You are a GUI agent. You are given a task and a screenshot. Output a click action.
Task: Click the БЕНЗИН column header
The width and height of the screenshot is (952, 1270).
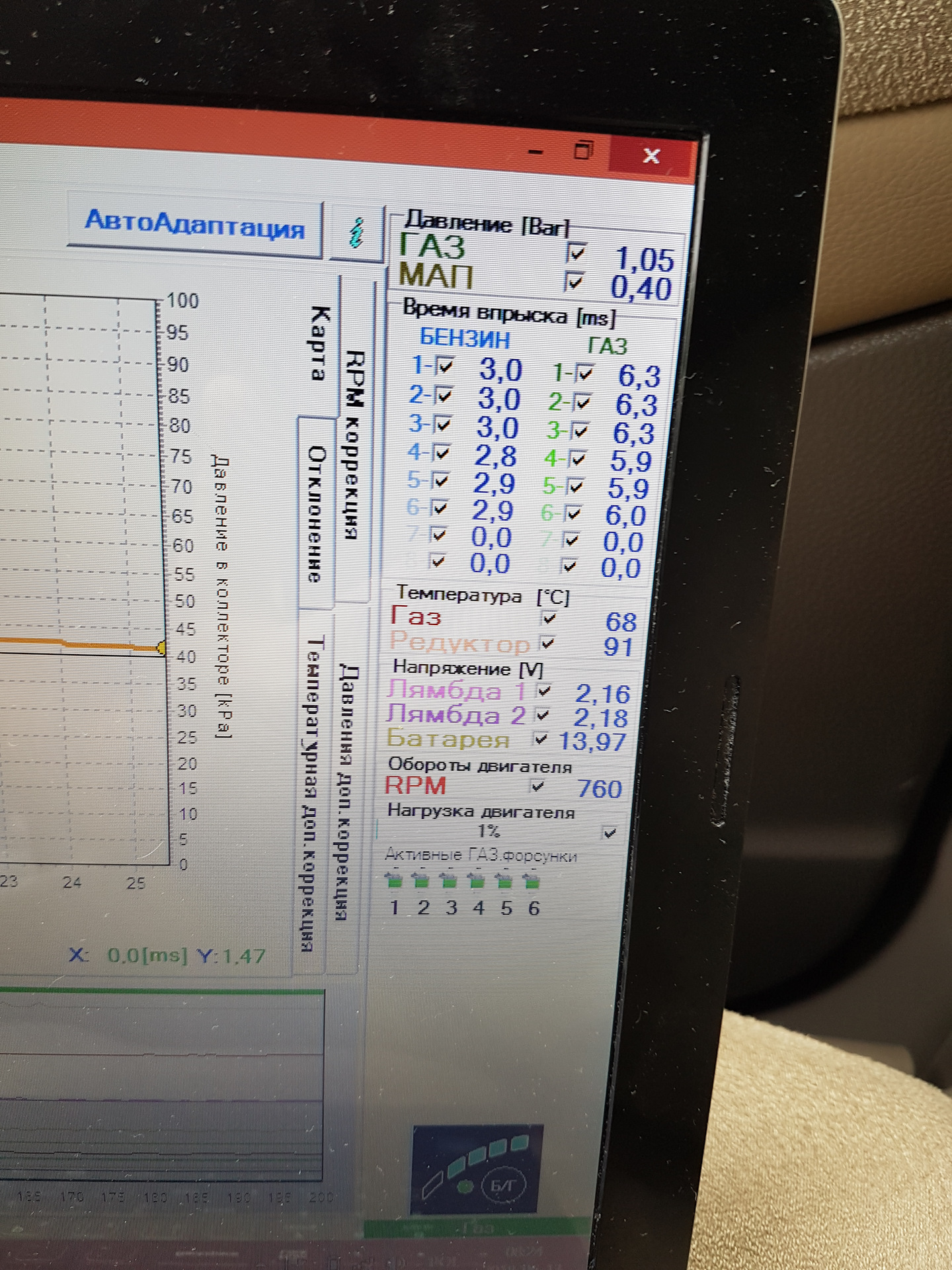point(465,339)
